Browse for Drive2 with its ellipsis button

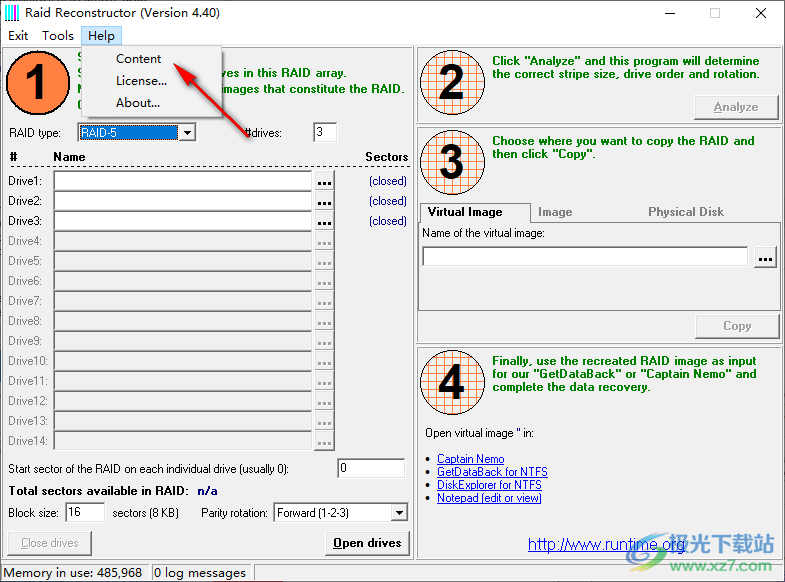coord(324,201)
